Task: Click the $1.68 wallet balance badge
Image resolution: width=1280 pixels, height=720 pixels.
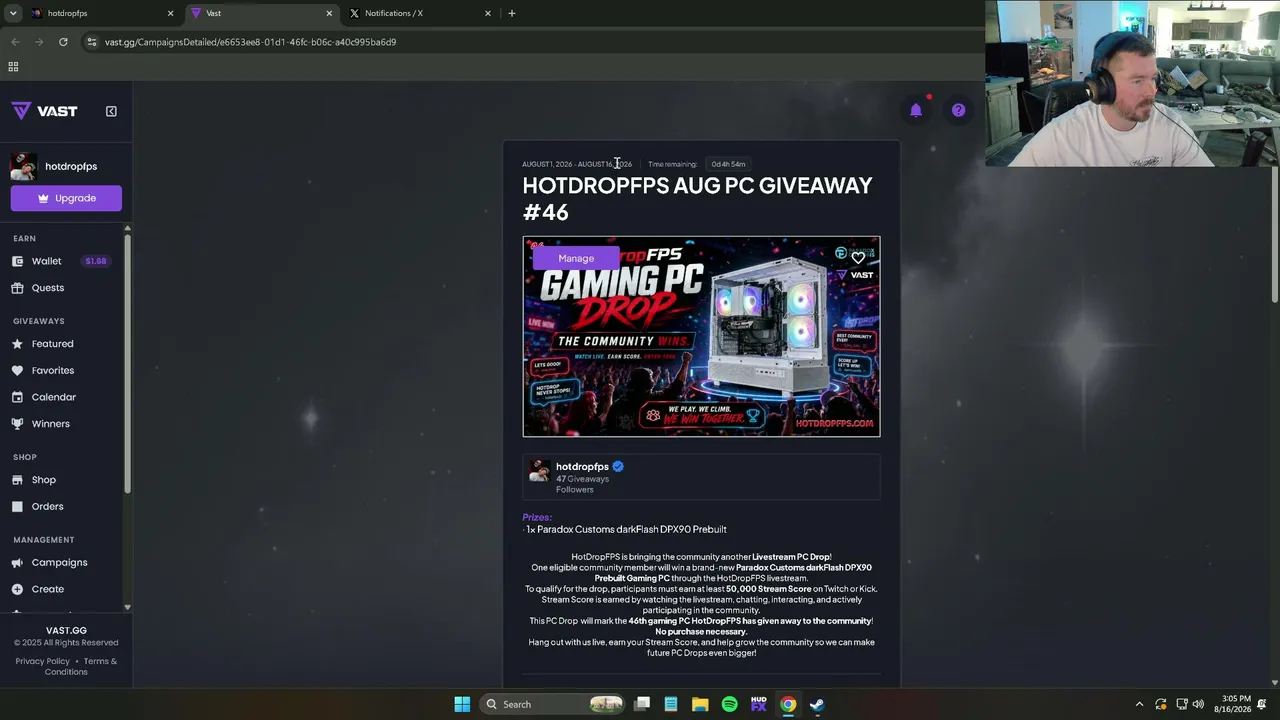Action: pyautogui.click(x=96, y=261)
